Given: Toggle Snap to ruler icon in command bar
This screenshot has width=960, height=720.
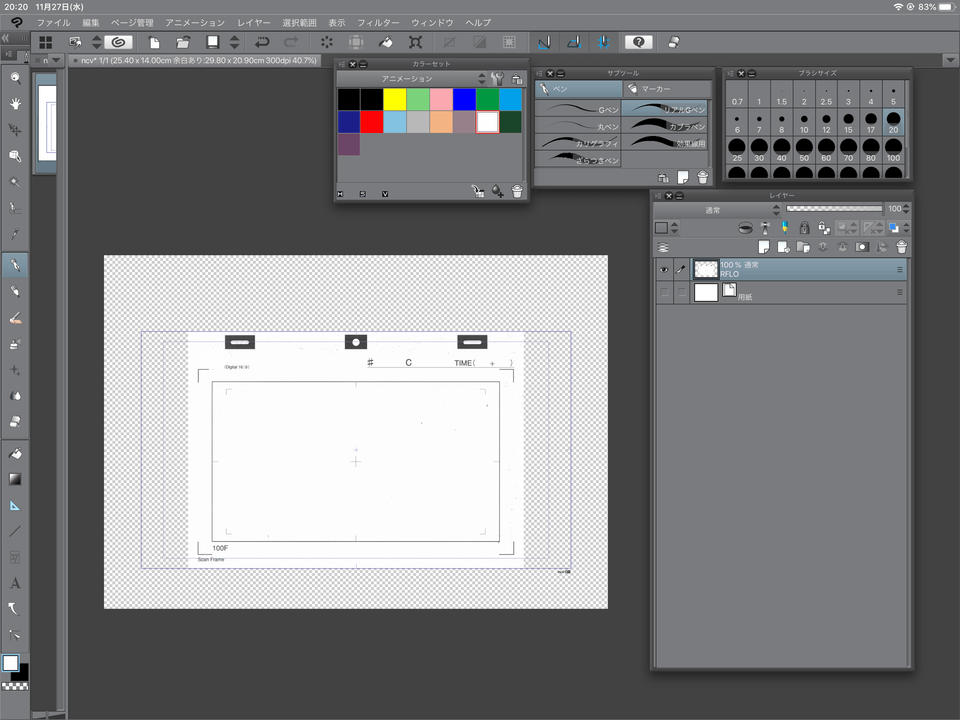Looking at the screenshot, I should pos(544,42).
